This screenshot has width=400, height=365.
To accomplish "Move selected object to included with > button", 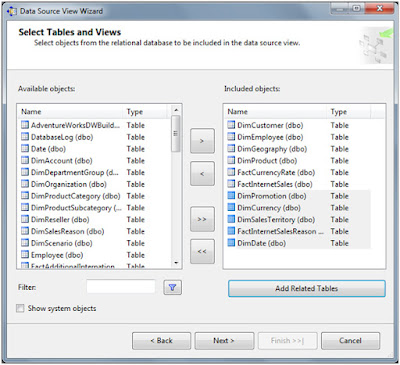I will tap(202, 141).
